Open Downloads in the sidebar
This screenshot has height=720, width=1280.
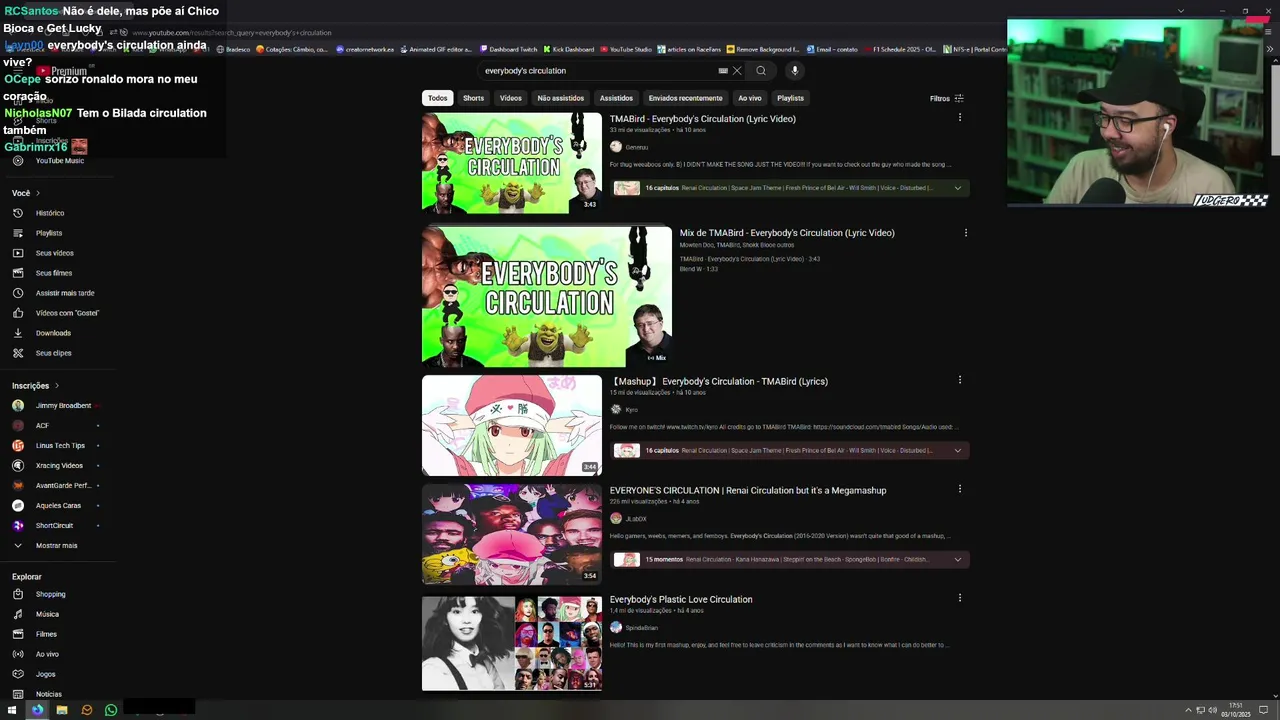(53, 333)
